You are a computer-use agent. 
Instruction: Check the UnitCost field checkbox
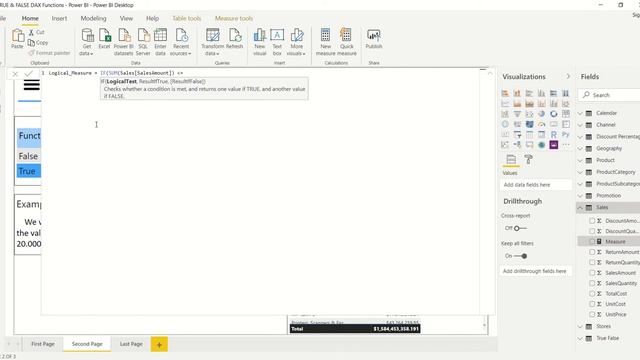(x=592, y=304)
